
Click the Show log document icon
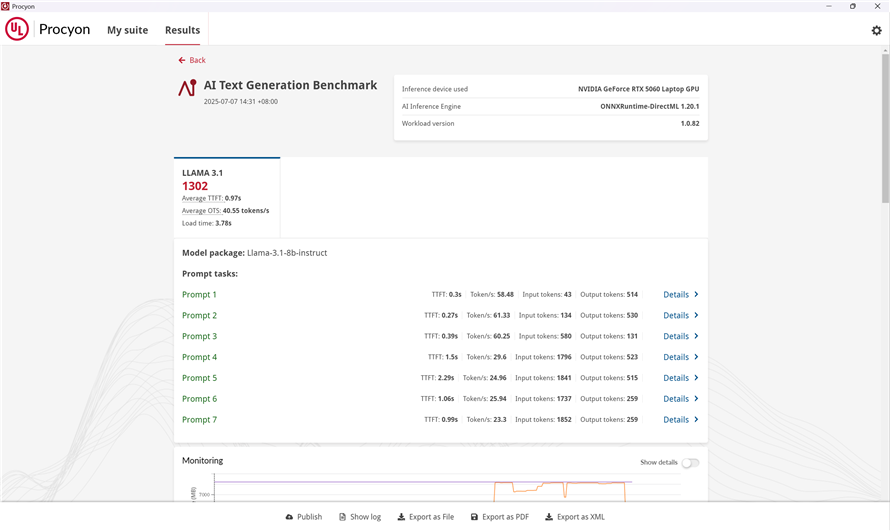tap(342, 517)
